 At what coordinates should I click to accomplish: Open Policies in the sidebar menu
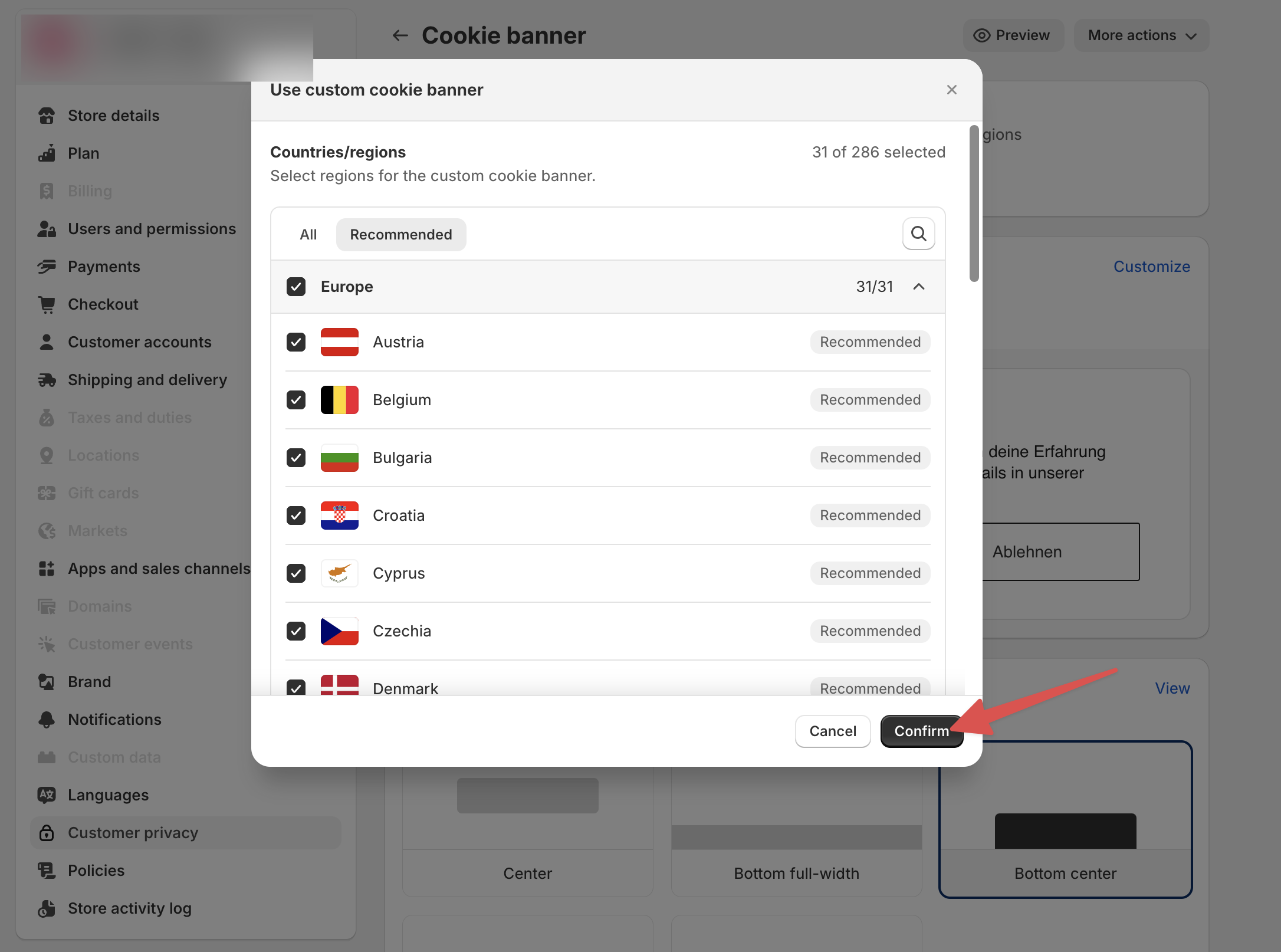[47, 870]
